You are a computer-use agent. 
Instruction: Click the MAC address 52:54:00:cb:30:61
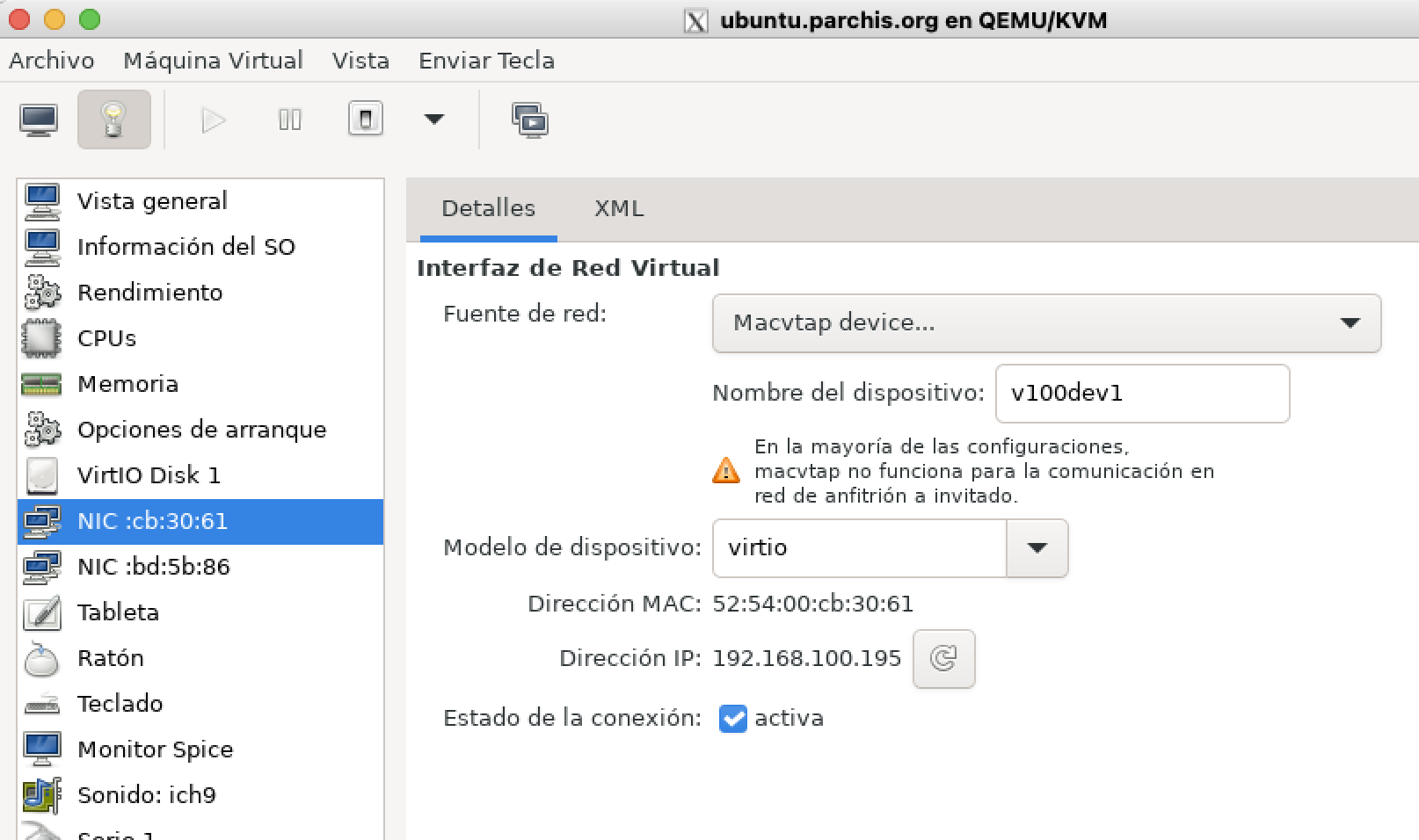(813, 604)
